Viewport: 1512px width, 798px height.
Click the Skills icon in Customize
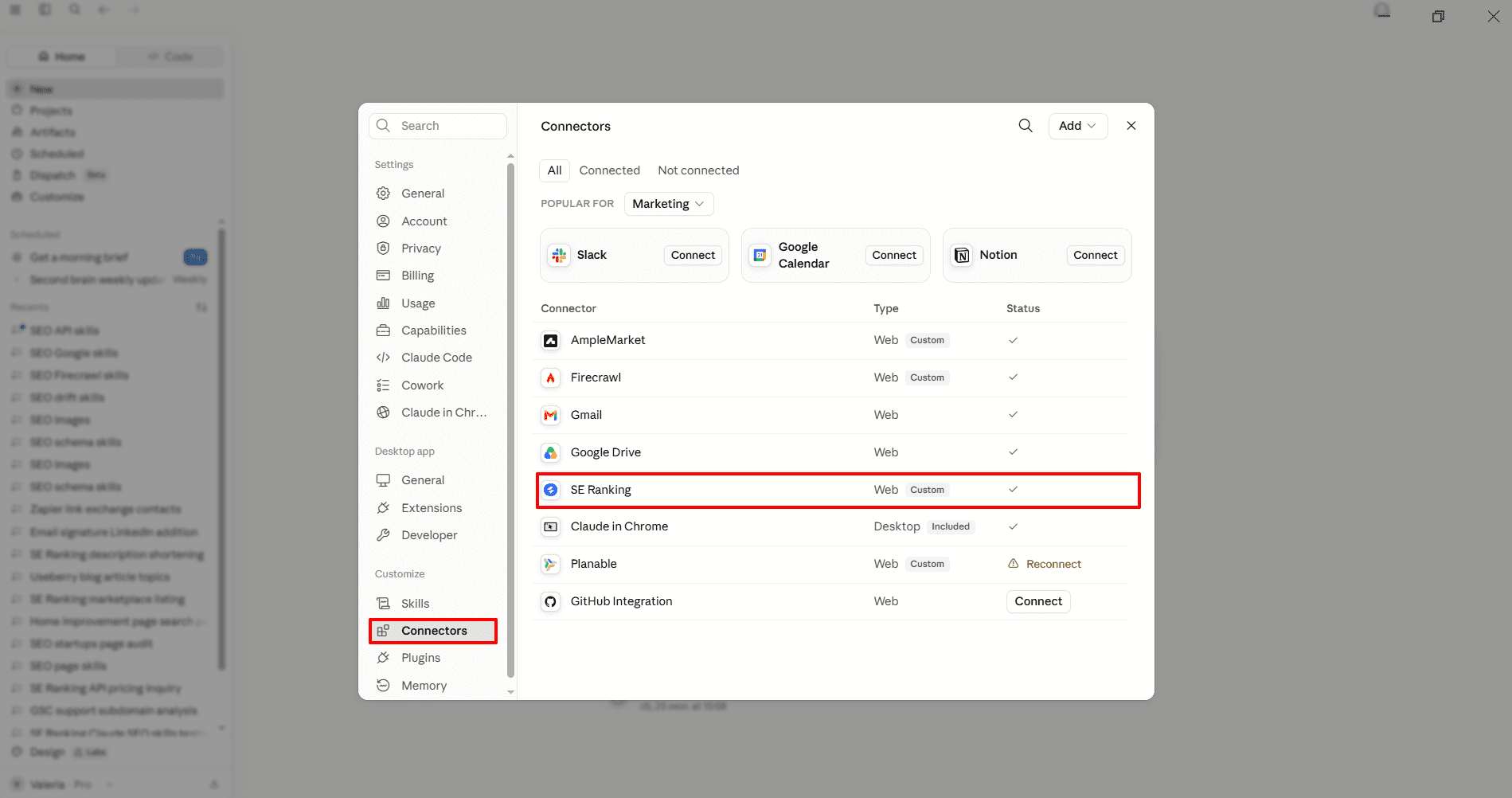(383, 604)
